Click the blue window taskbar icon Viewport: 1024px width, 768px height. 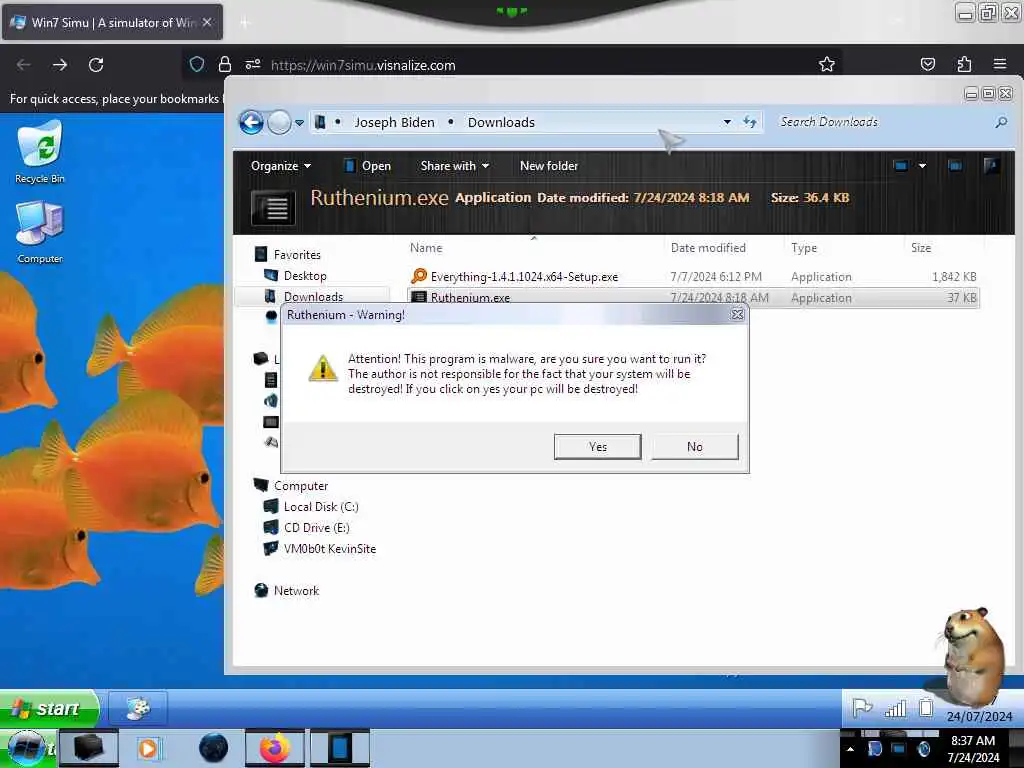[339, 748]
